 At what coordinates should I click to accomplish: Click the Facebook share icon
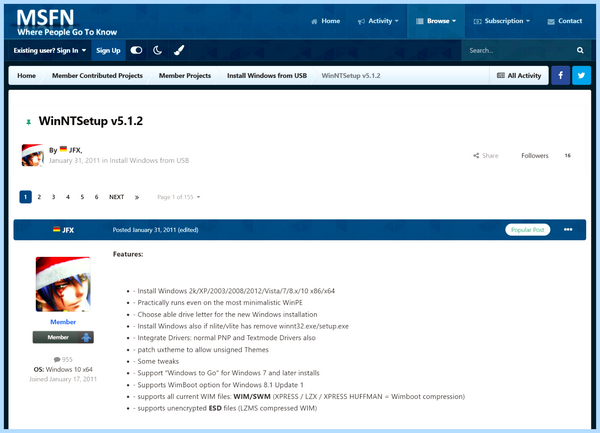pos(560,75)
